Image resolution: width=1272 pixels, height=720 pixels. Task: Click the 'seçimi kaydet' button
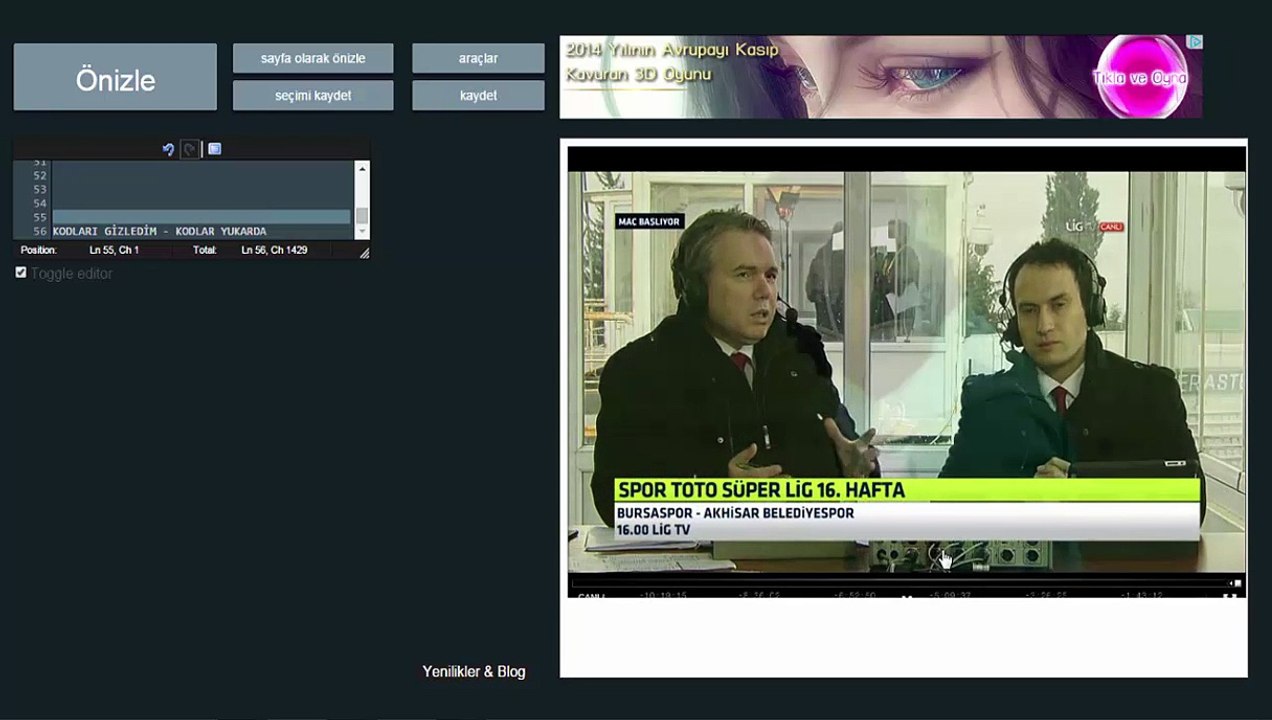[313, 95]
